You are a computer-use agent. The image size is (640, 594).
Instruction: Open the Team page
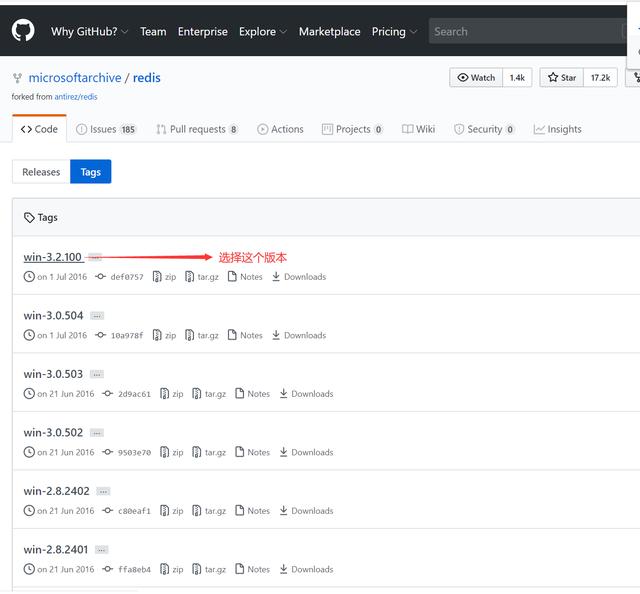(153, 31)
